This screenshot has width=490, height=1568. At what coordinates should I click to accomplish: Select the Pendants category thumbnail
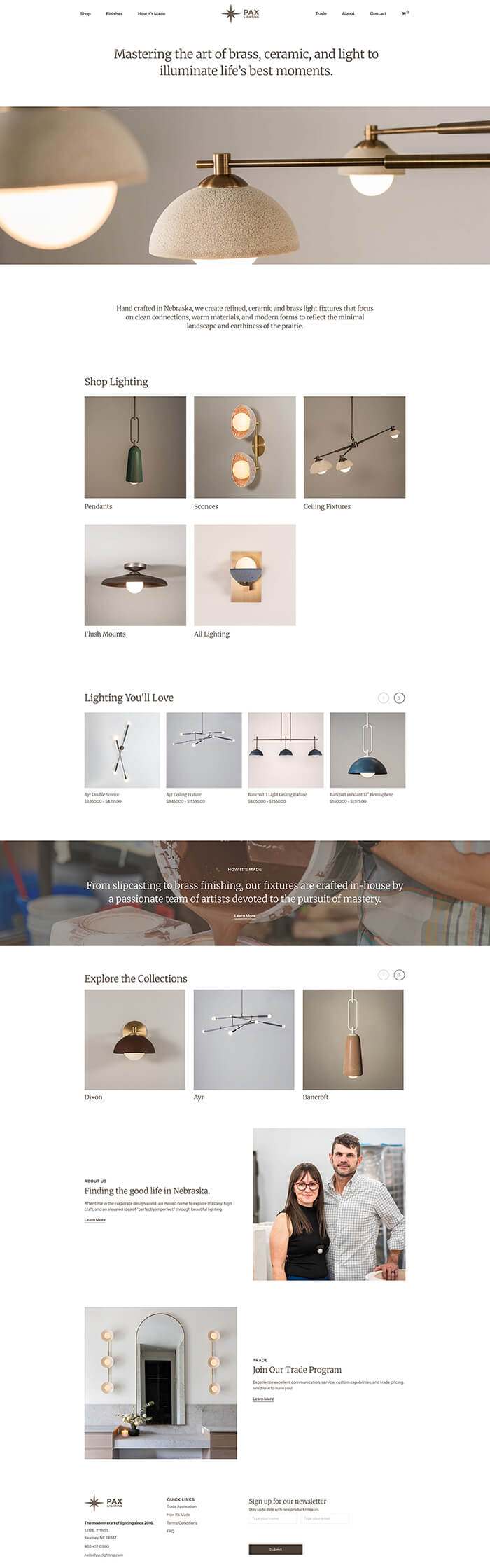pos(135,447)
